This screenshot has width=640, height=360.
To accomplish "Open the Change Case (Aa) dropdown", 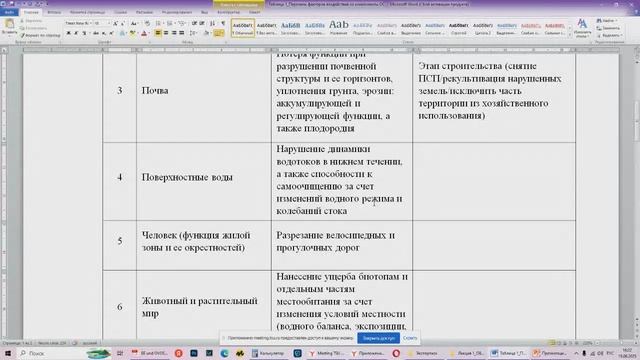I will point(134,24).
